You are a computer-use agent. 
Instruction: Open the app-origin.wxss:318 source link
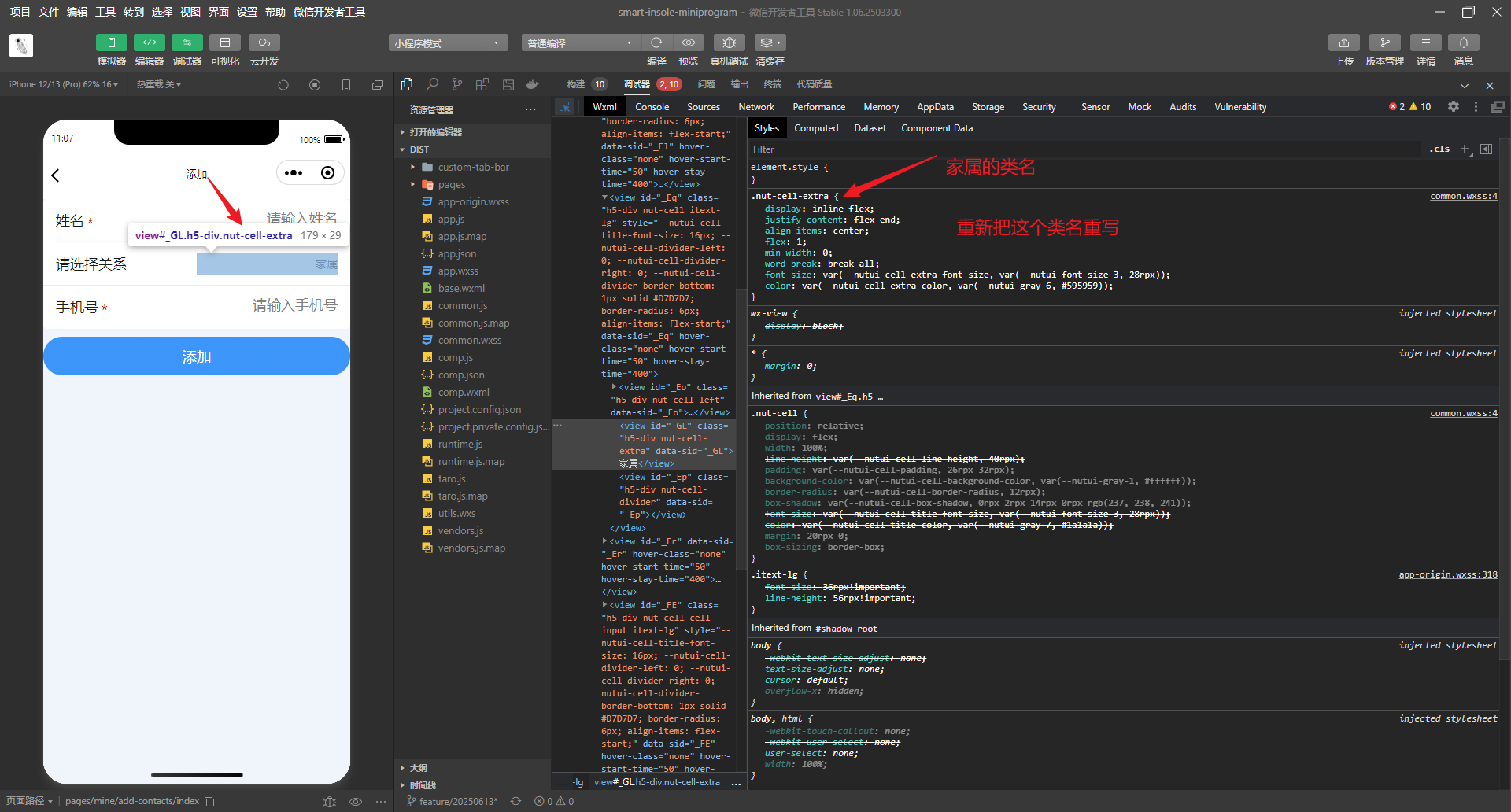click(x=1448, y=574)
